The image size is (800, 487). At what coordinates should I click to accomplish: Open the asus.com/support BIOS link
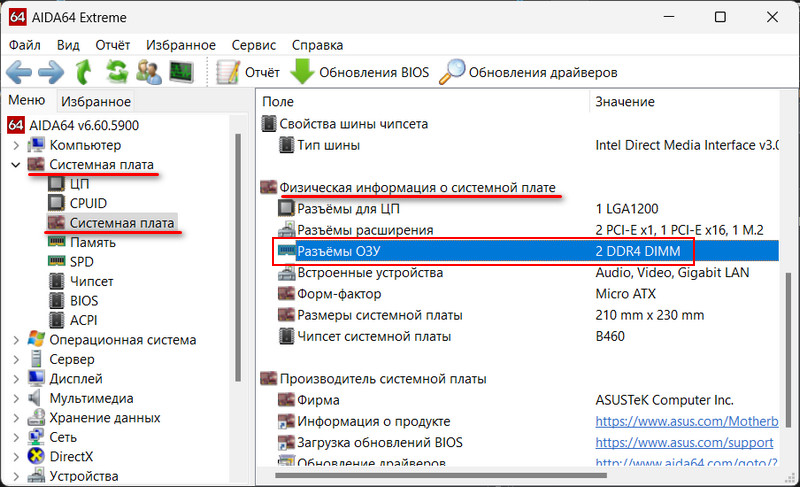tap(684, 443)
